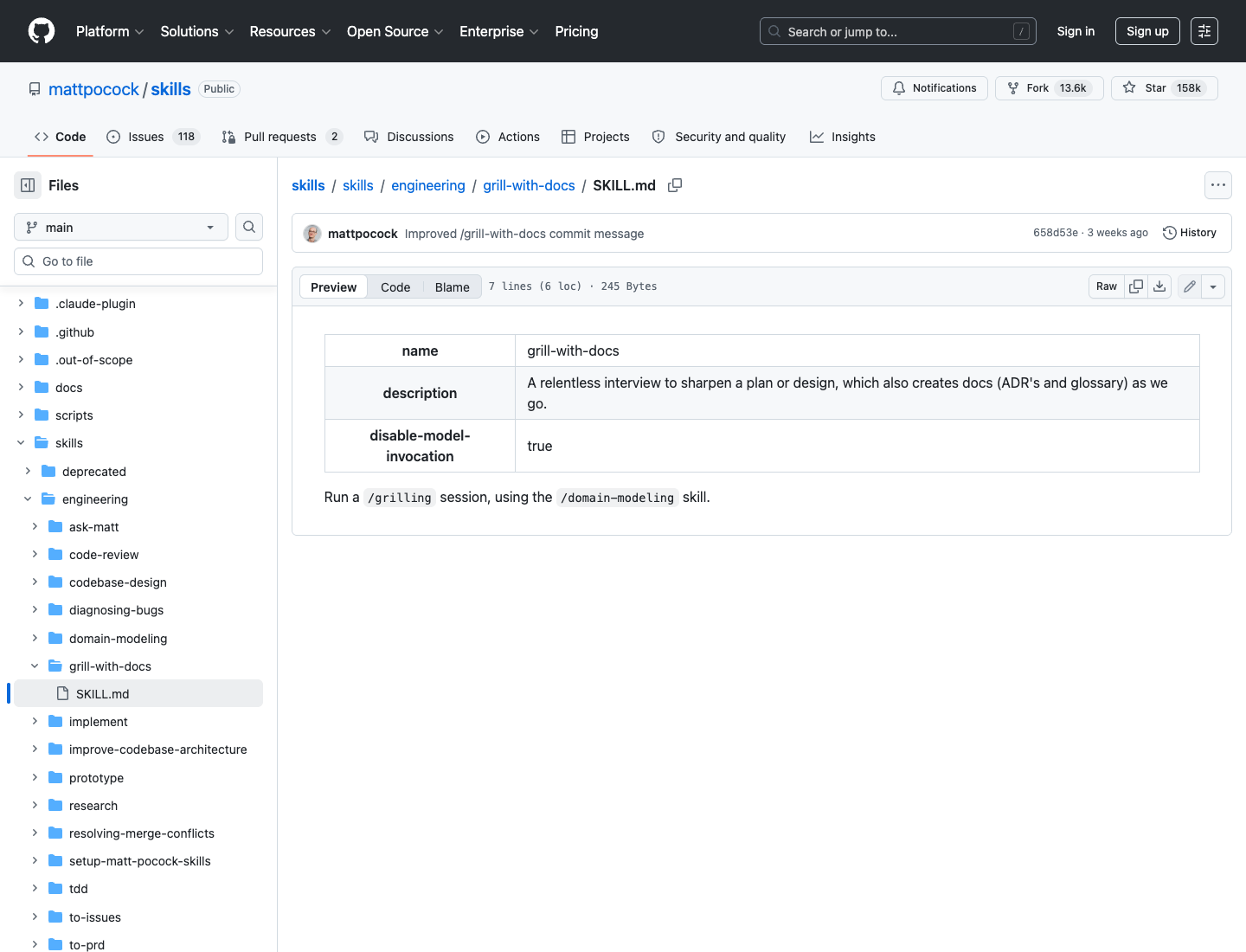Expand the deprecated folder chevron
The height and width of the screenshot is (952, 1246).
(28, 472)
